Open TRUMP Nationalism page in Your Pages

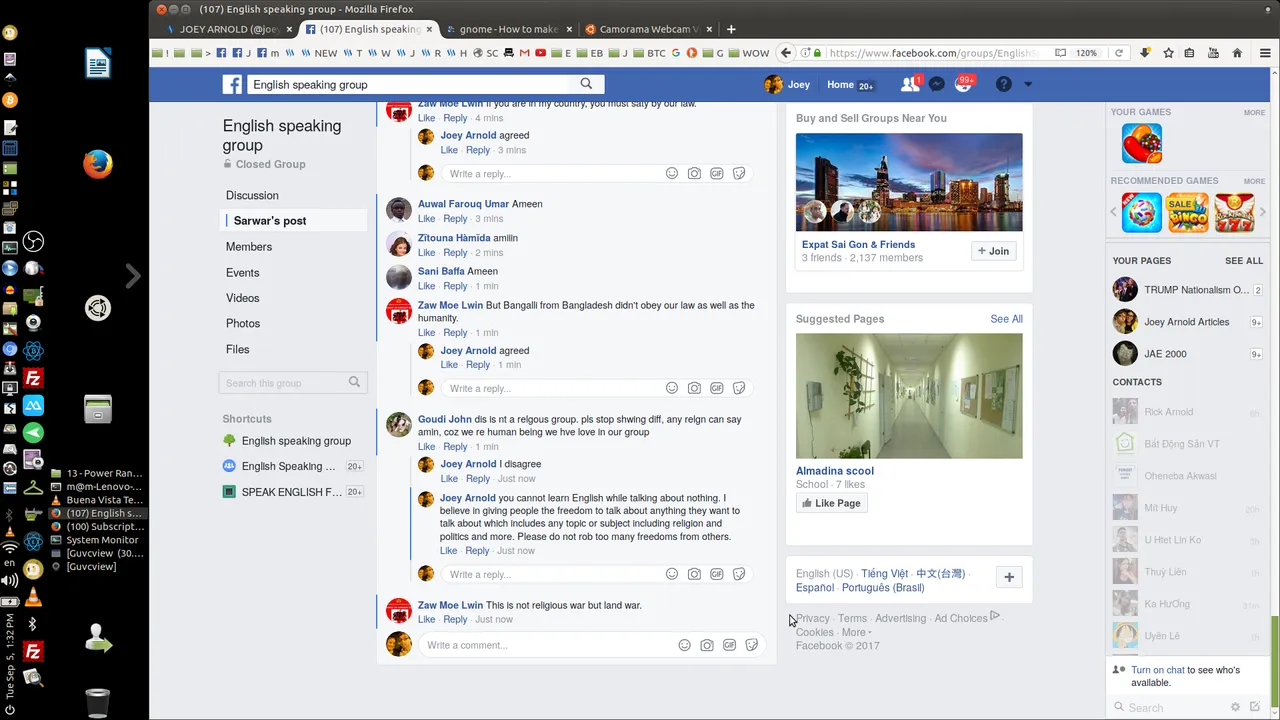pos(1188,290)
